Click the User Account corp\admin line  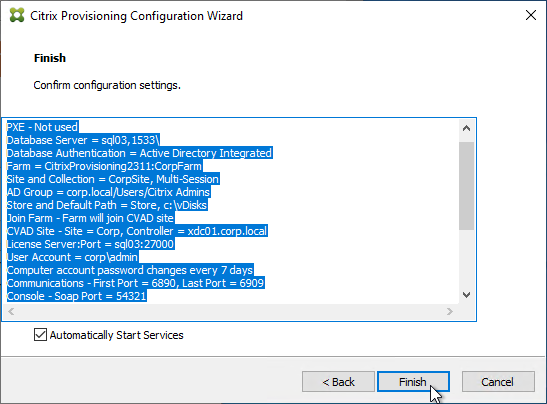73,257
